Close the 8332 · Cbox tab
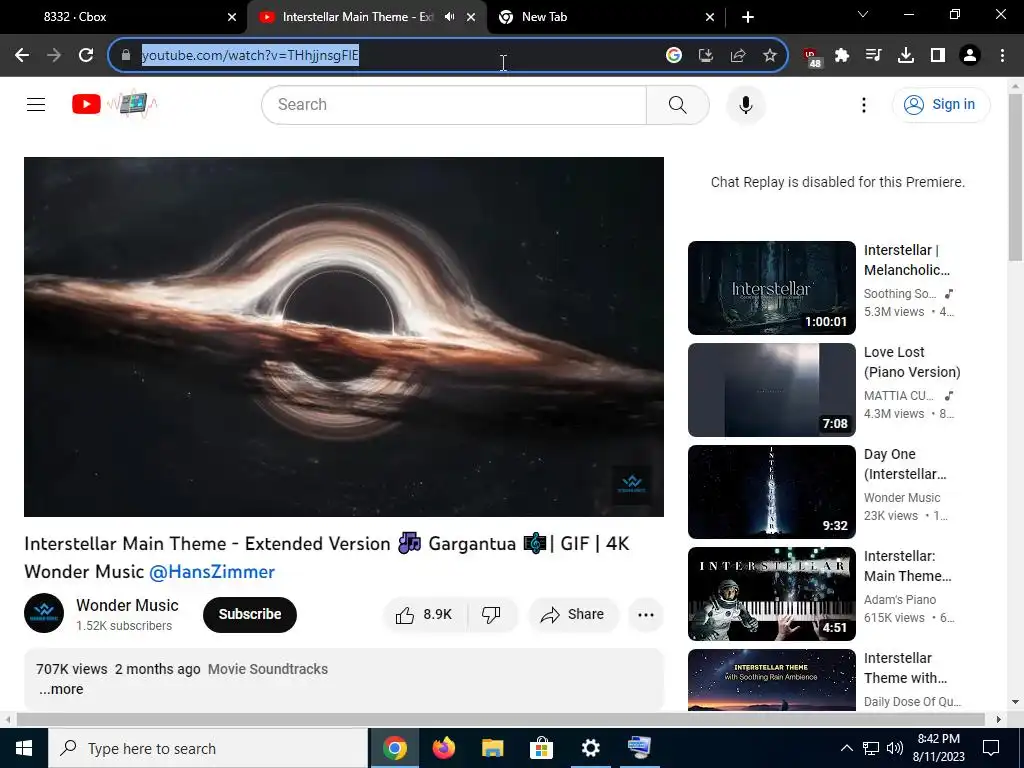 pos(232,17)
